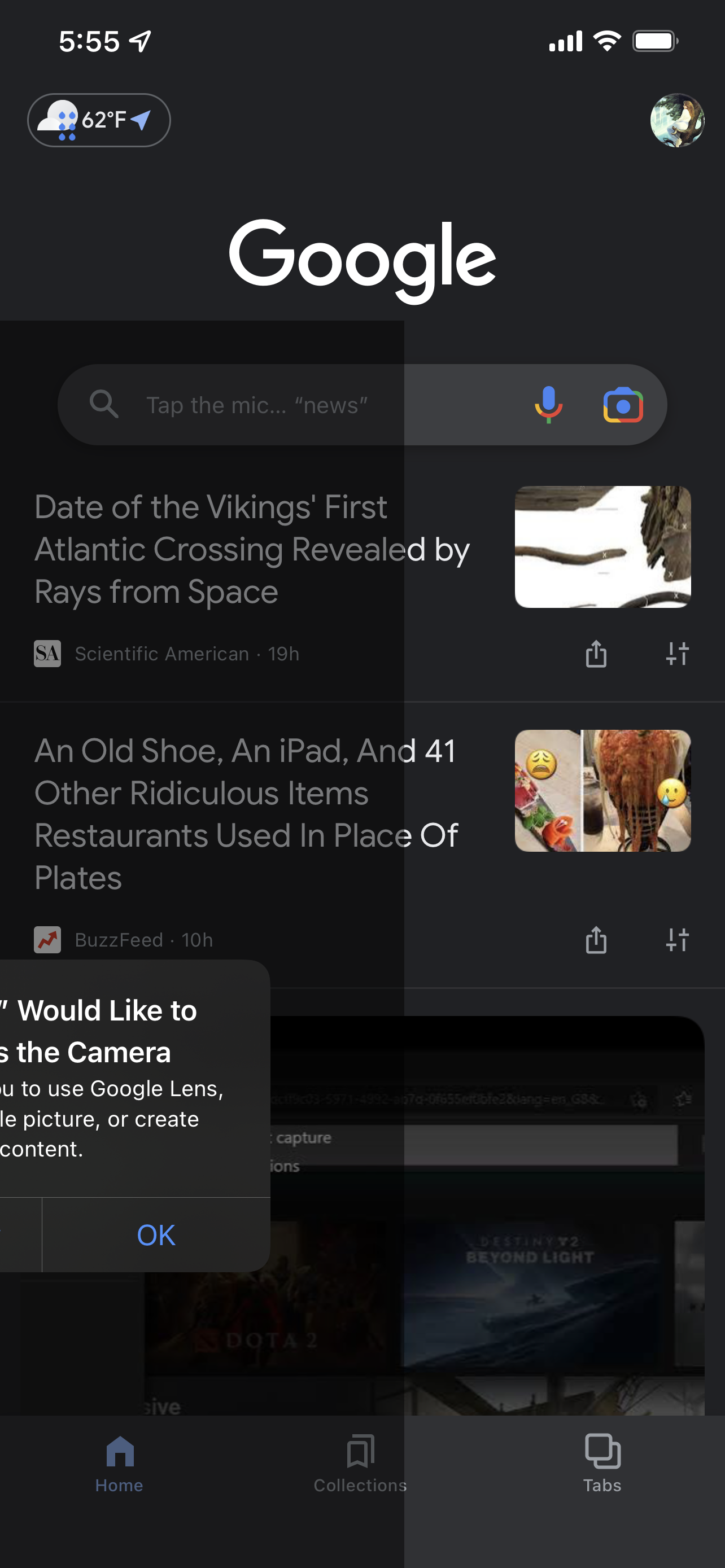
Task: Open the 62°F weather chip
Action: (x=99, y=120)
